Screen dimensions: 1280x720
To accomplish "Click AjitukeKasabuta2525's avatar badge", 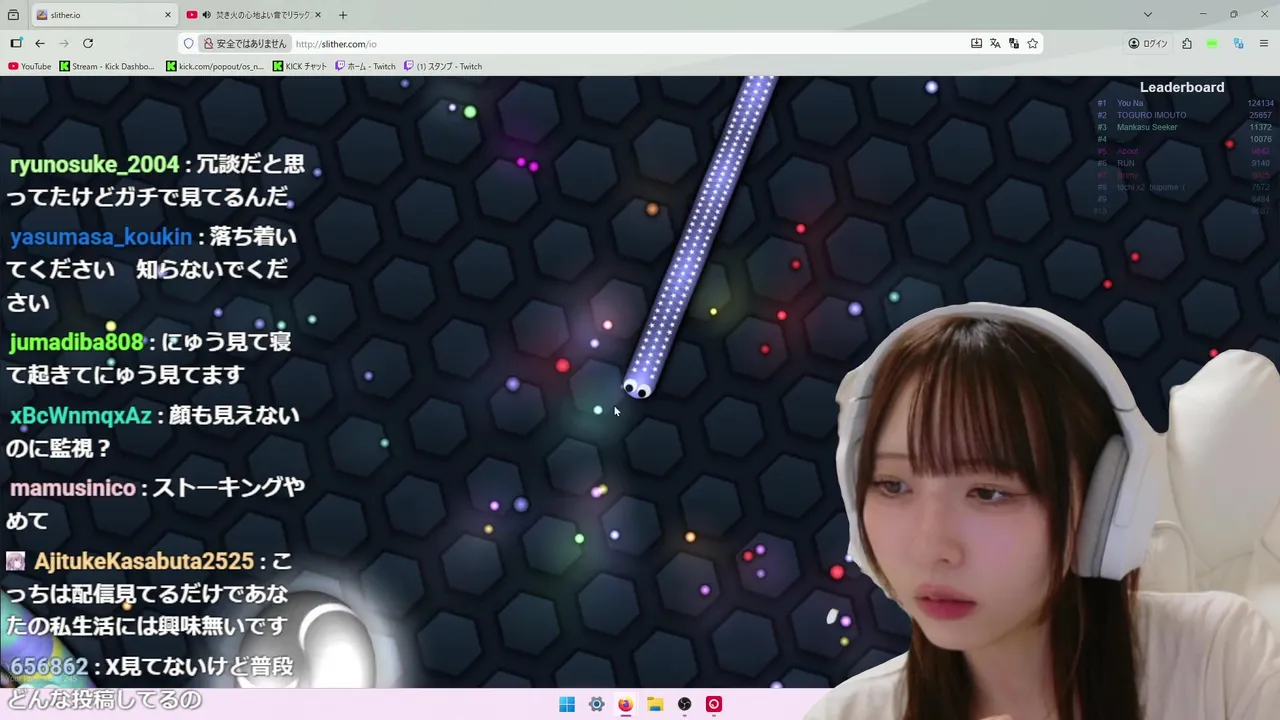I will coord(15,561).
